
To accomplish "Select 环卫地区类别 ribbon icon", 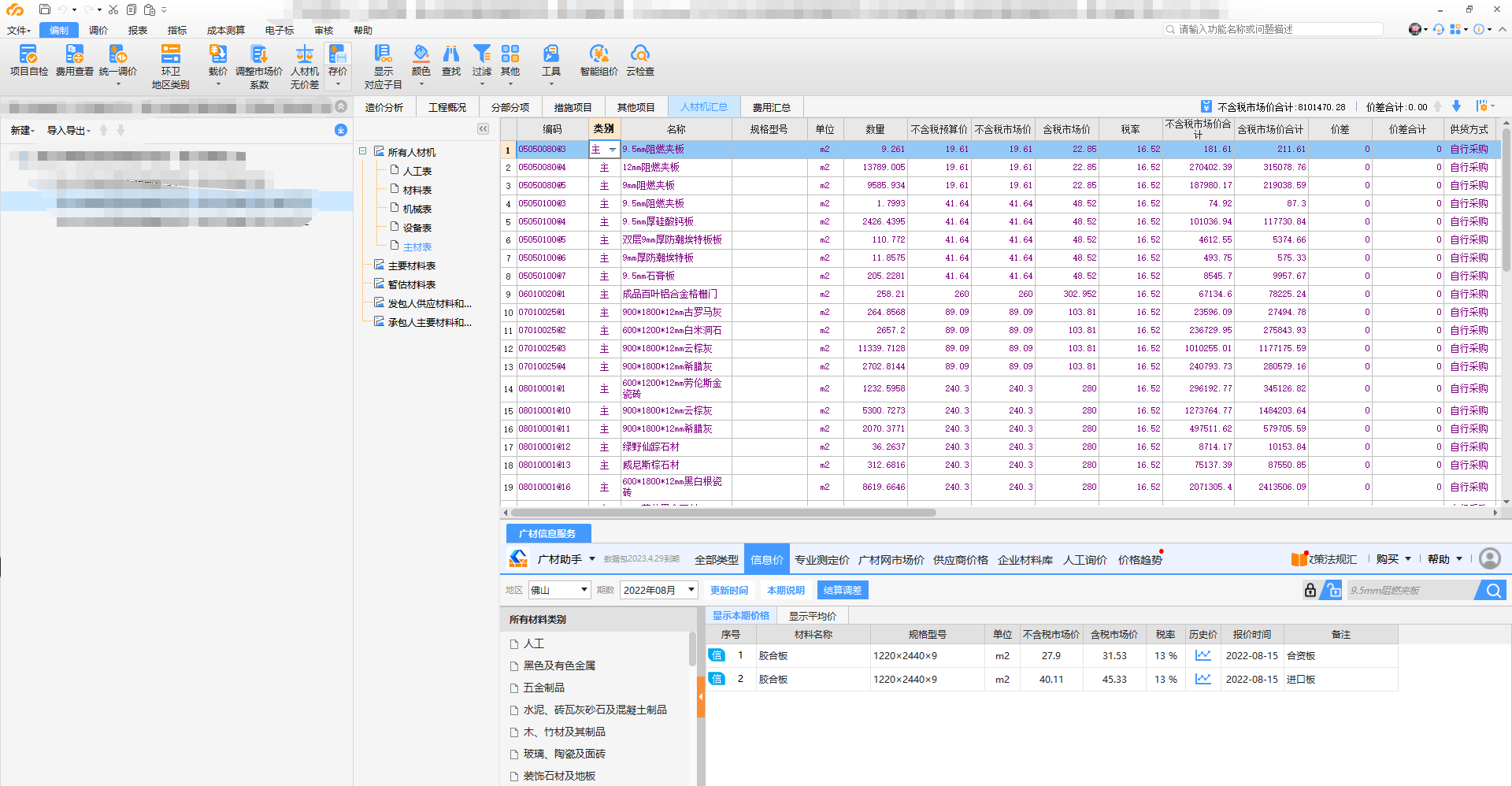I will (170, 54).
